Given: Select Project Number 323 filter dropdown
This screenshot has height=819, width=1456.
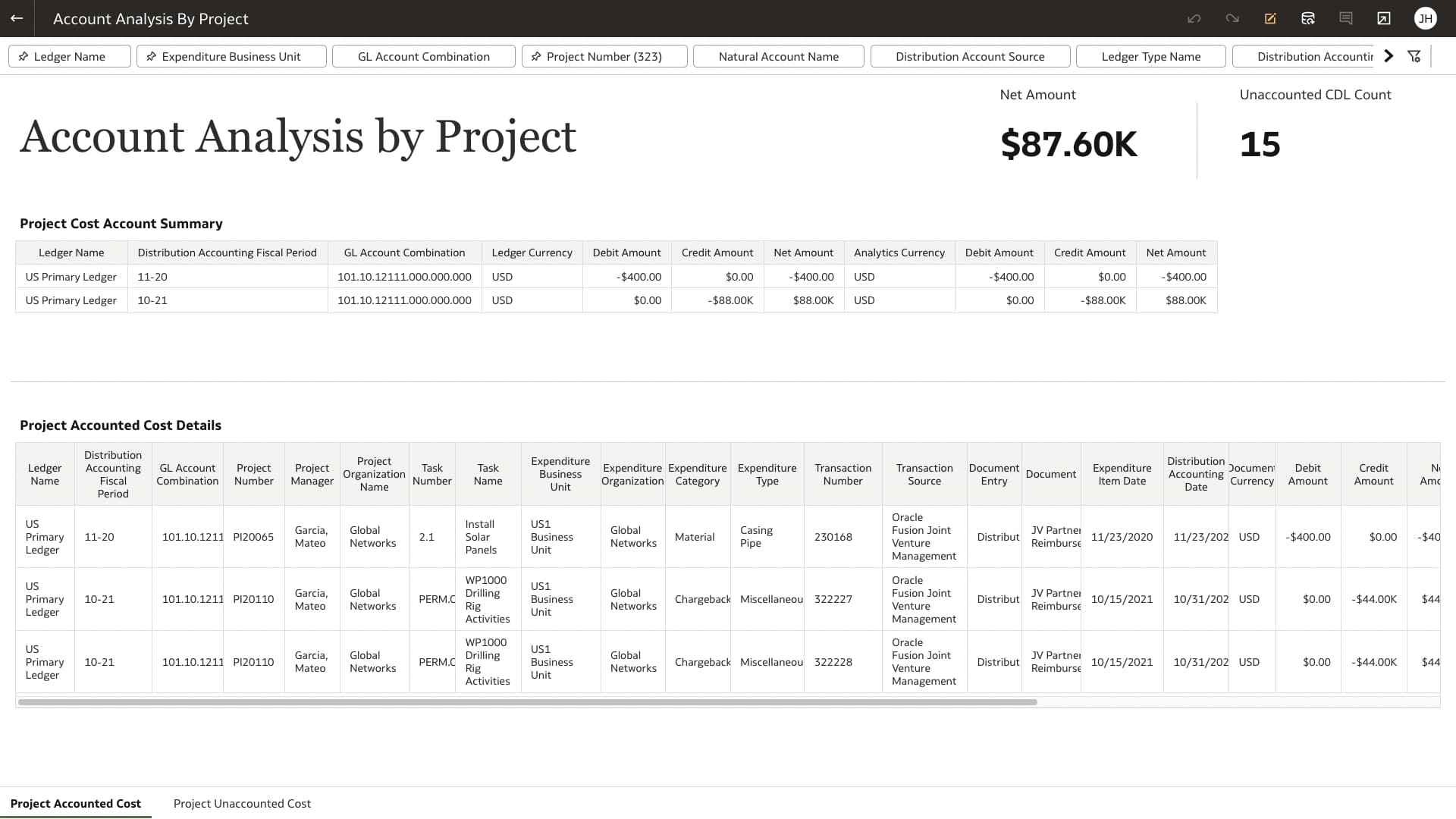Looking at the screenshot, I should [605, 56].
